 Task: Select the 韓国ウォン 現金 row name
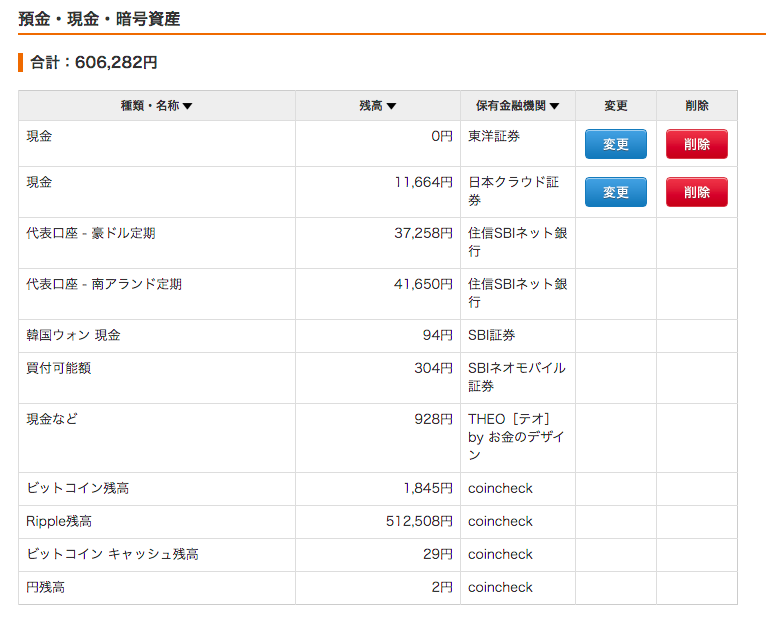coord(73,335)
